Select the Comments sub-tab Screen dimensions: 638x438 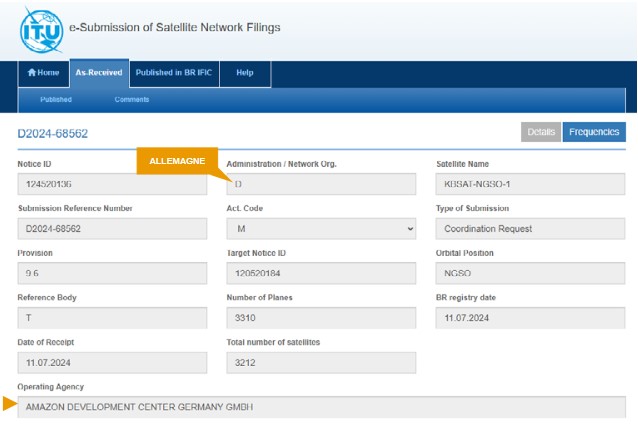[131, 100]
